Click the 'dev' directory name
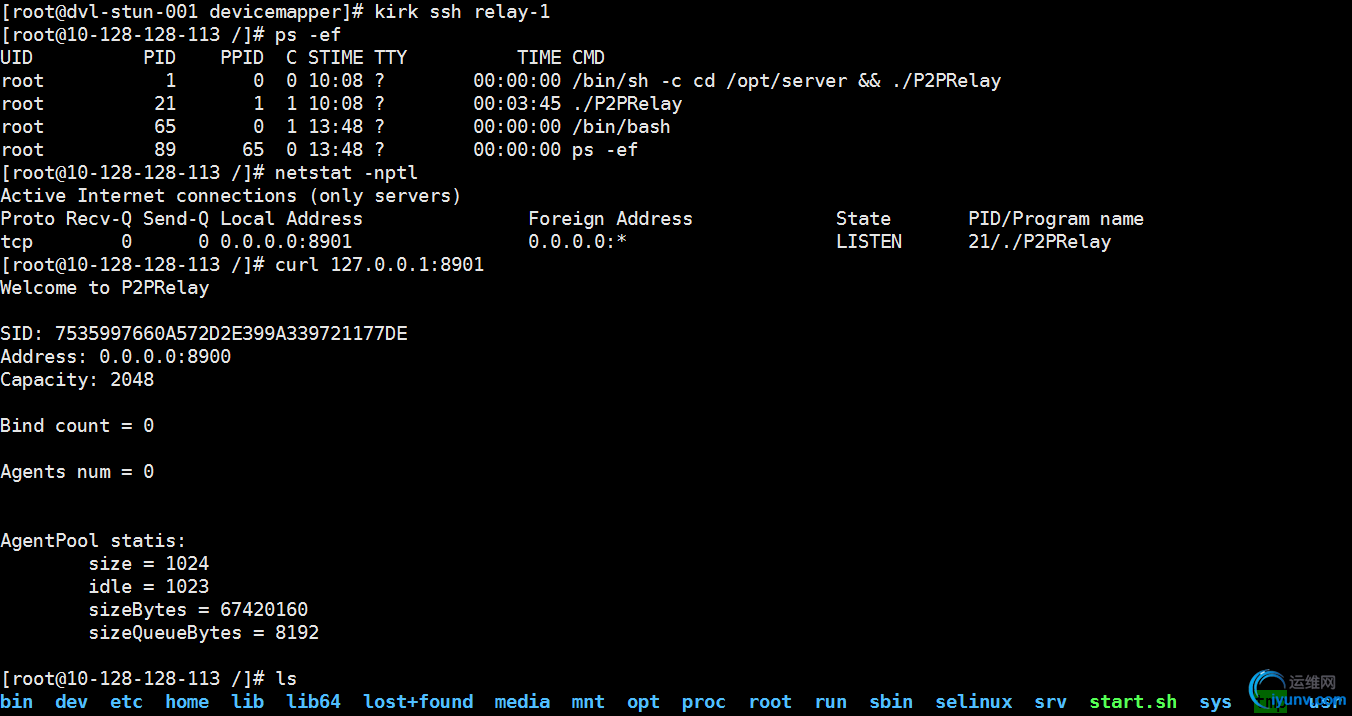1352x716 pixels. tap(72, 702)
